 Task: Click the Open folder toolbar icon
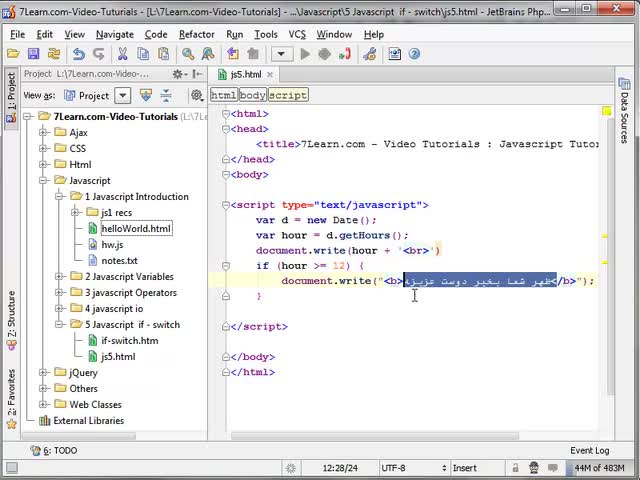13,54
